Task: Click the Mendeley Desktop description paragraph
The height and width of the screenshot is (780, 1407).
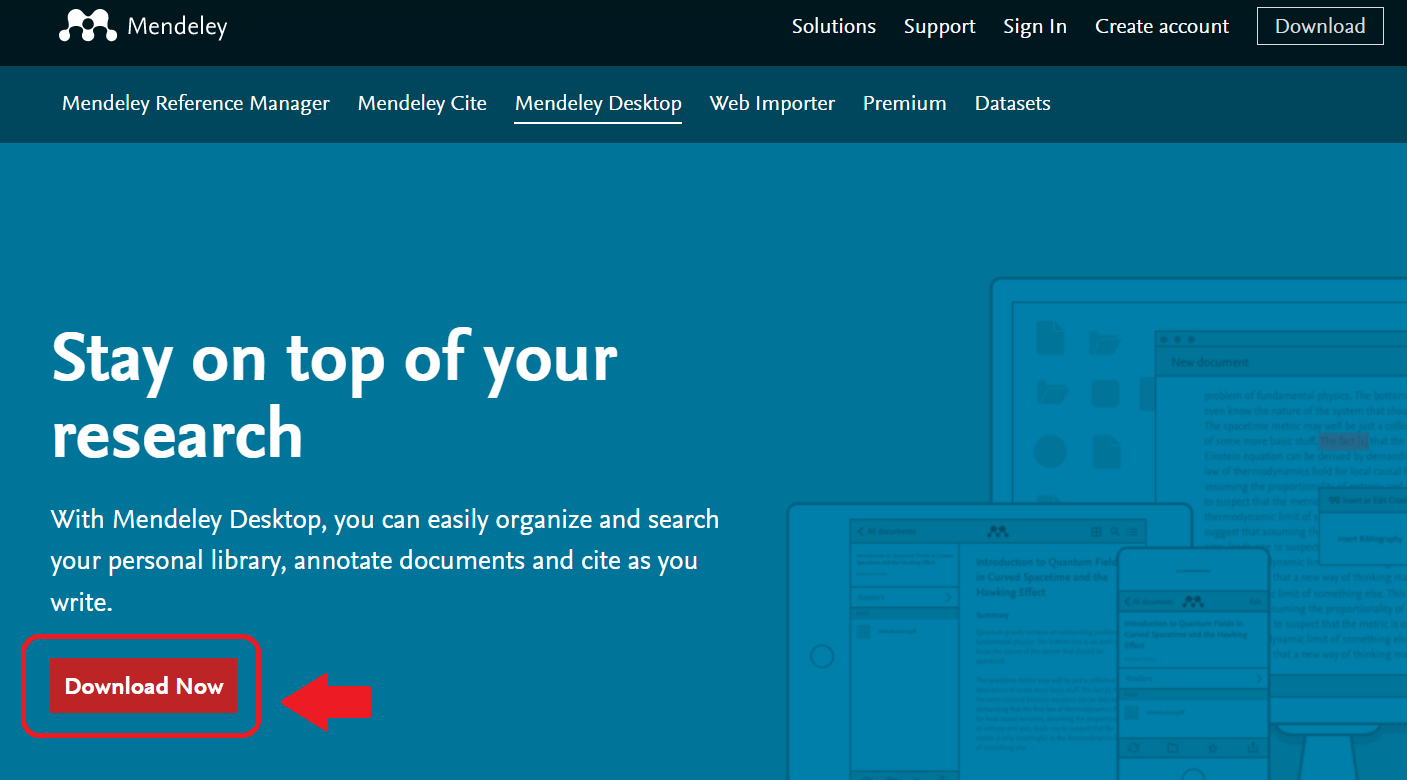Action: [385, 560]
